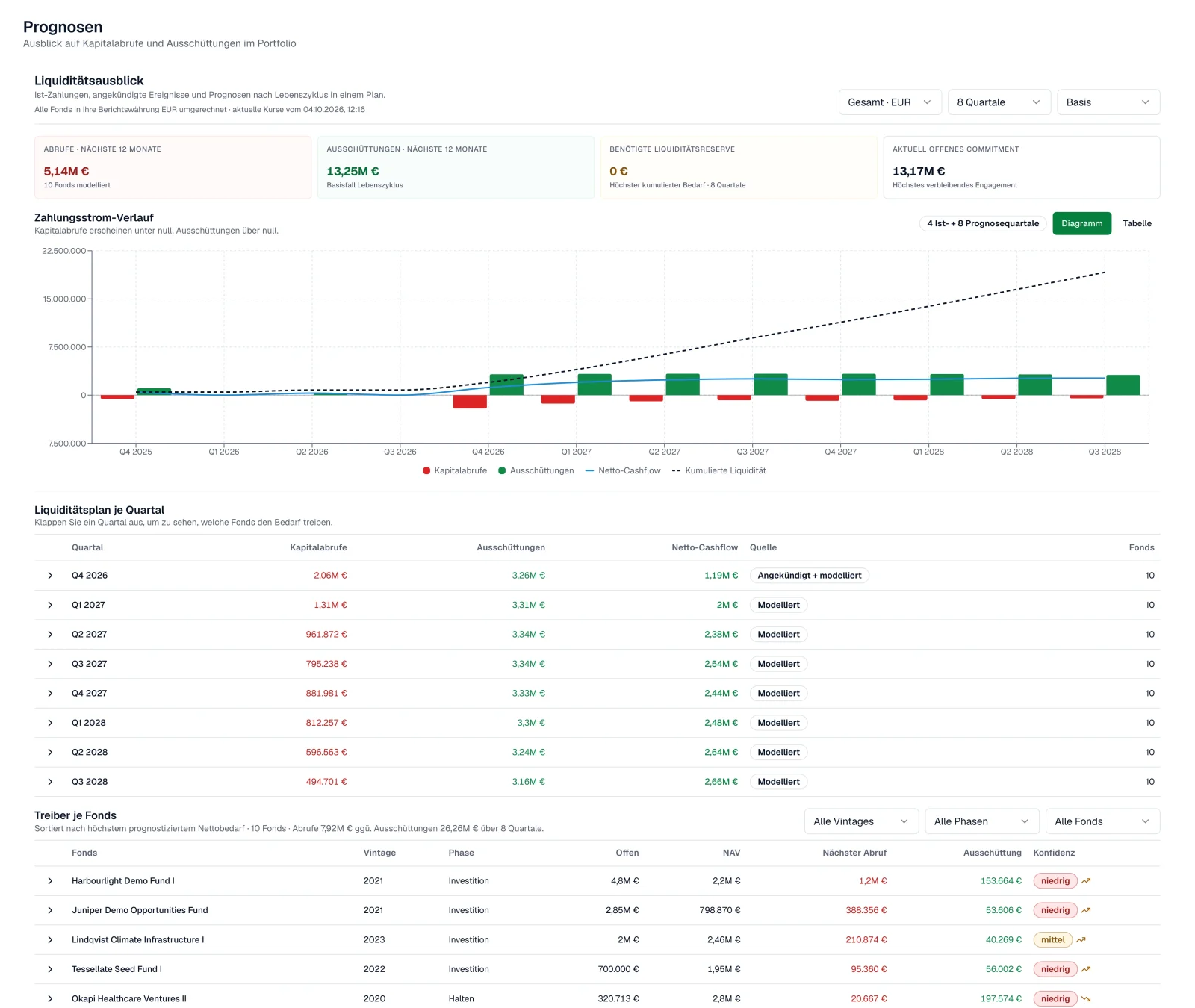Click the Abrufe nächste 12 Monate card
Image resolution: width=1195 pixels, height=1008 pixels.
[173, 167]
